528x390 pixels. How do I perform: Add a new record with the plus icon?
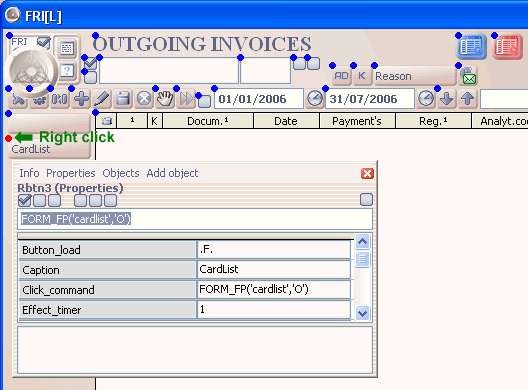point(81,99)
